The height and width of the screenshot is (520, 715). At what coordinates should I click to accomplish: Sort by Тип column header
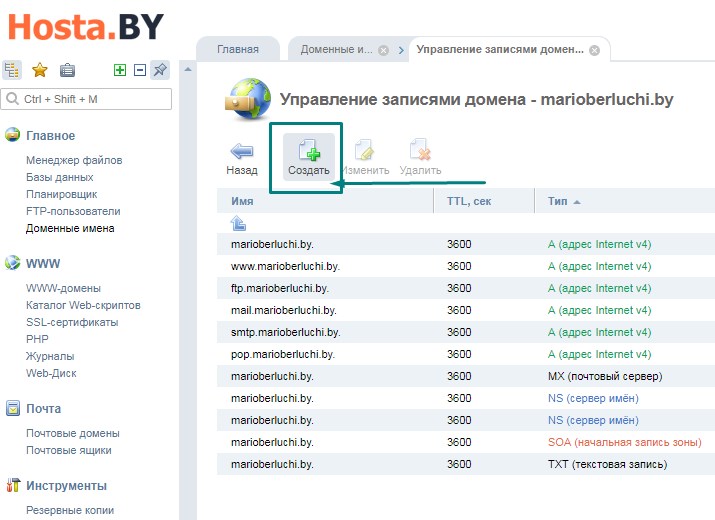pyautogui.click(x=625, y=201)
